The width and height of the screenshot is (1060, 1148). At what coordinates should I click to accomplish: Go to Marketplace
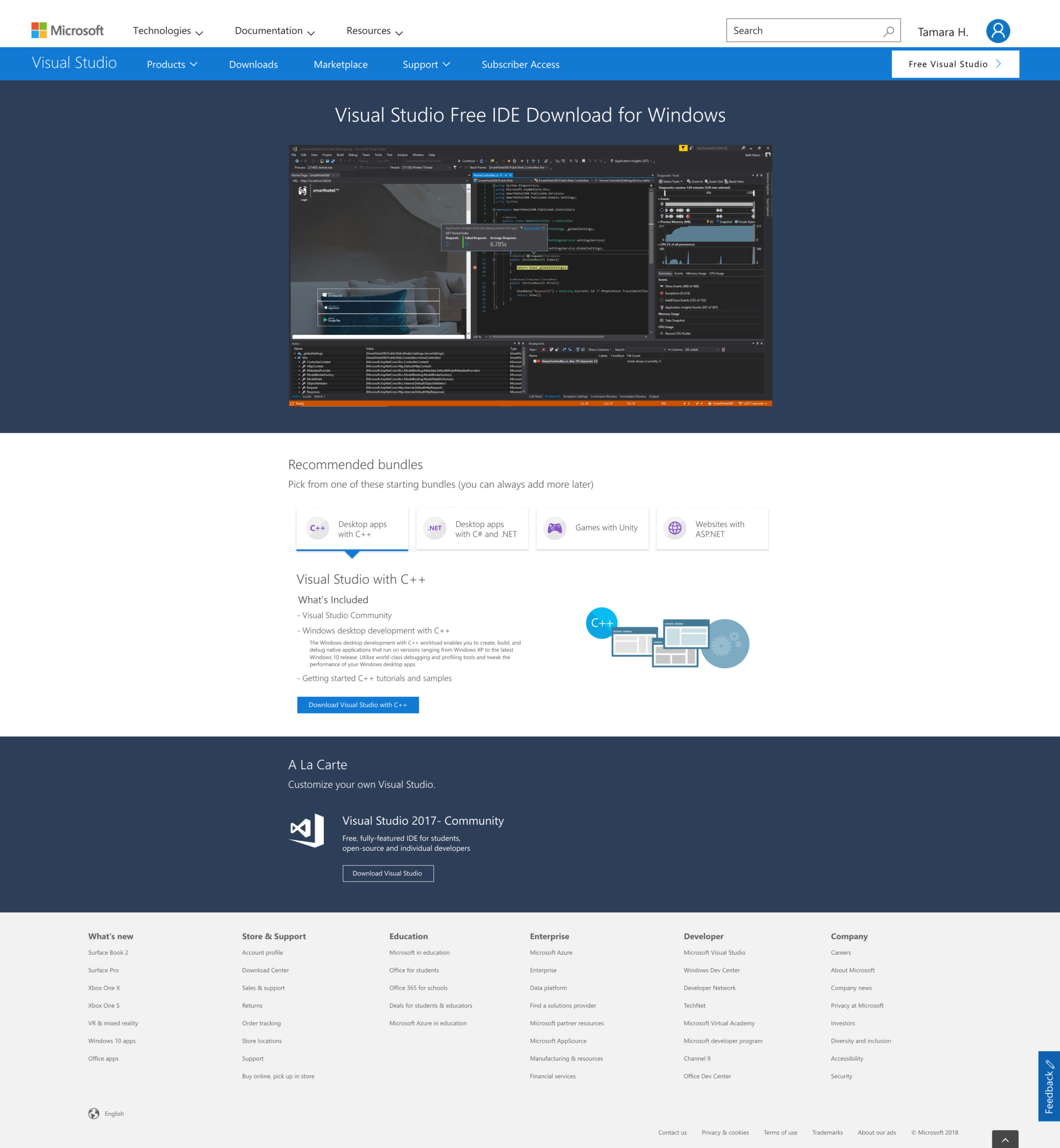(x=341, y=64)
